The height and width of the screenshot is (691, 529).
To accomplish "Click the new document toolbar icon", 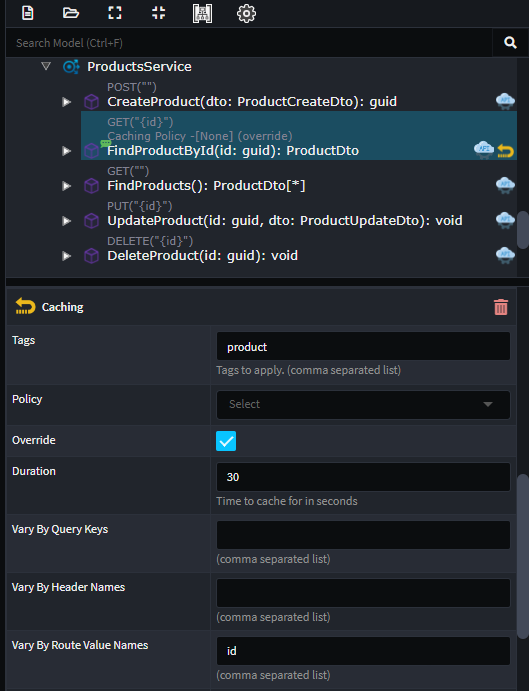I will point(27,13).
